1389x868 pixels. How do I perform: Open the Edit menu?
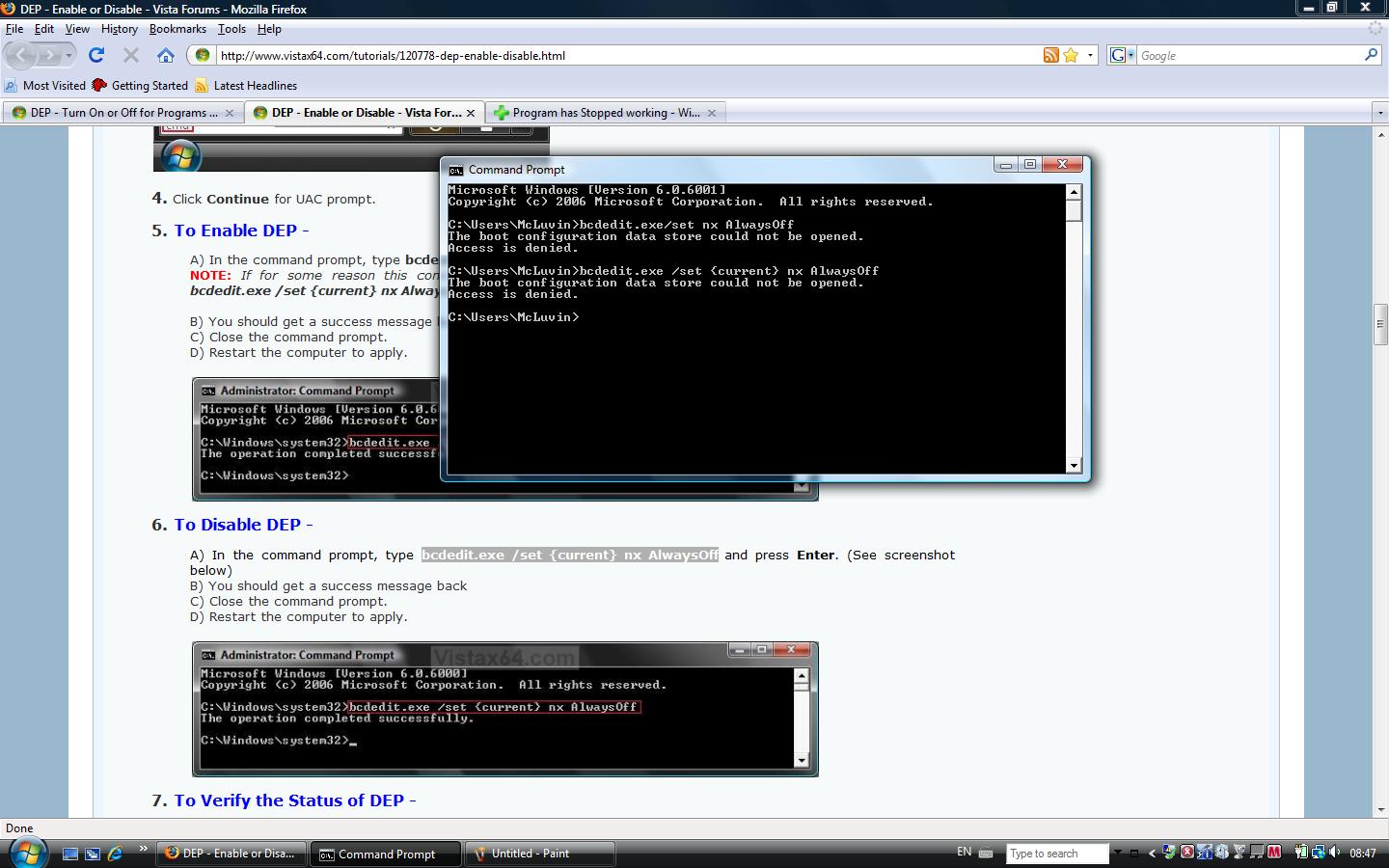(44, 29)
